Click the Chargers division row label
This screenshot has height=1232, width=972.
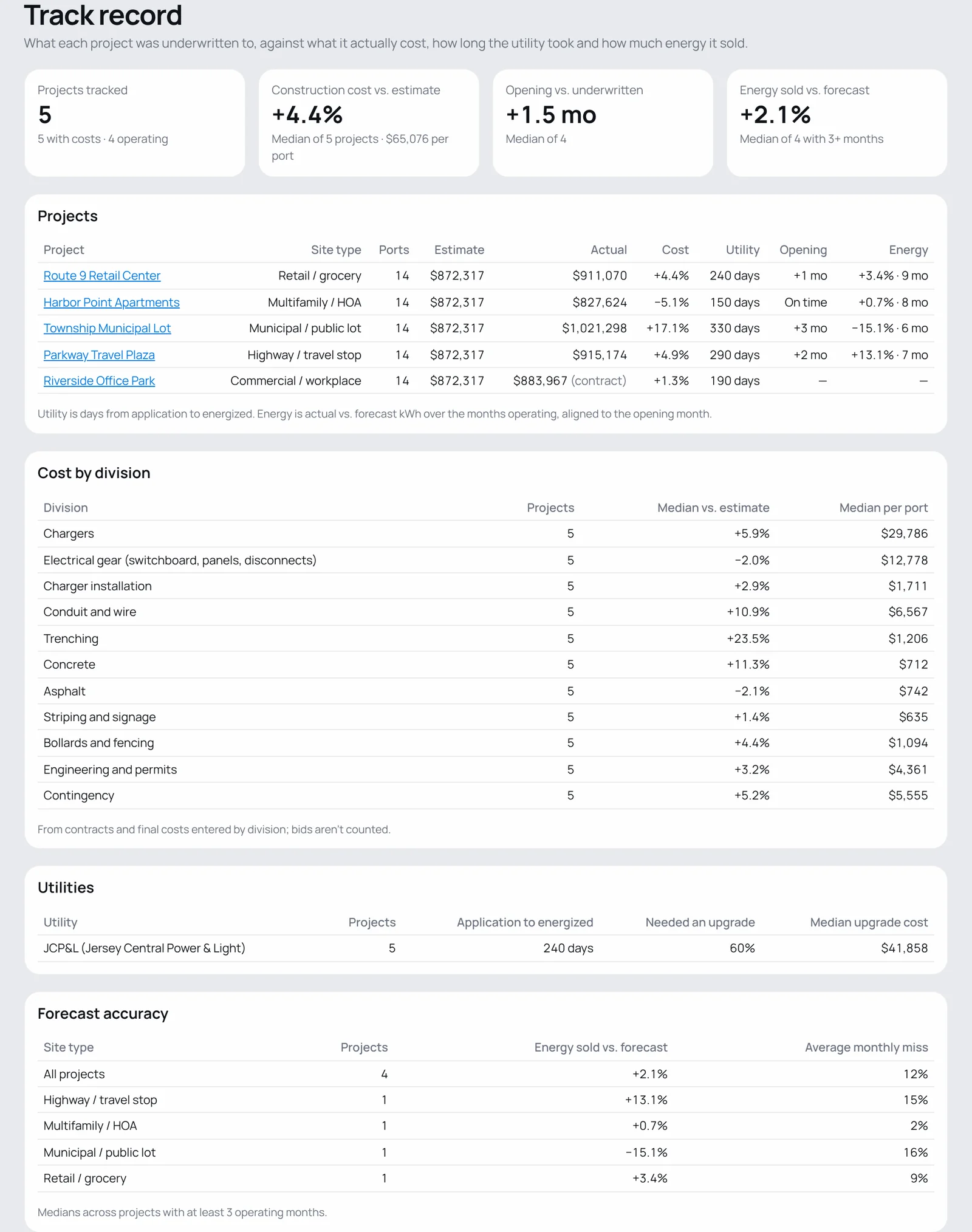click(69, 534)
